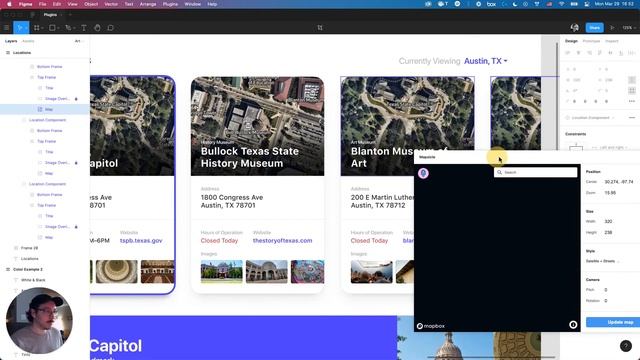The image size is (640, 360).
Task: Click the independent corners more options icon
Action: coord(632,101)
